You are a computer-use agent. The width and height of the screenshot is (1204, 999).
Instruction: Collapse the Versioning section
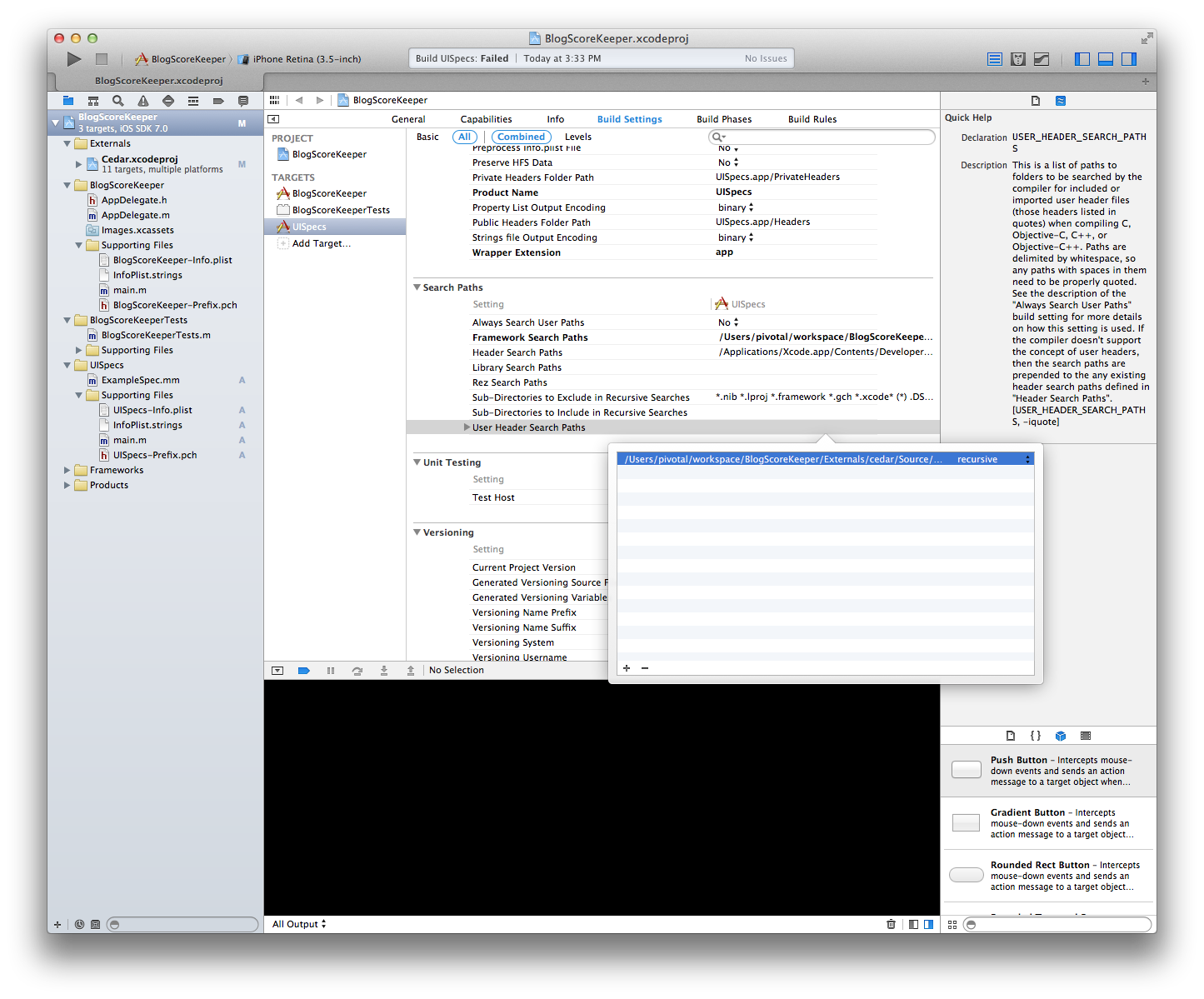[x=417, y=532]
